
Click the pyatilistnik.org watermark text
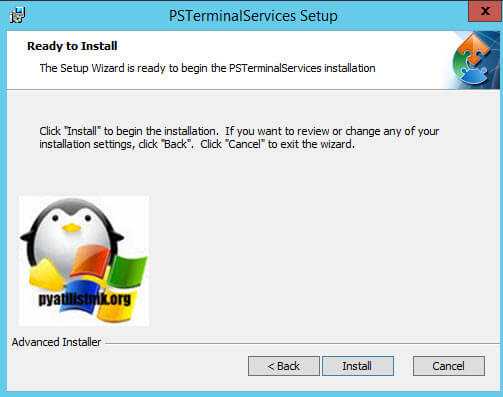(85, 299)
